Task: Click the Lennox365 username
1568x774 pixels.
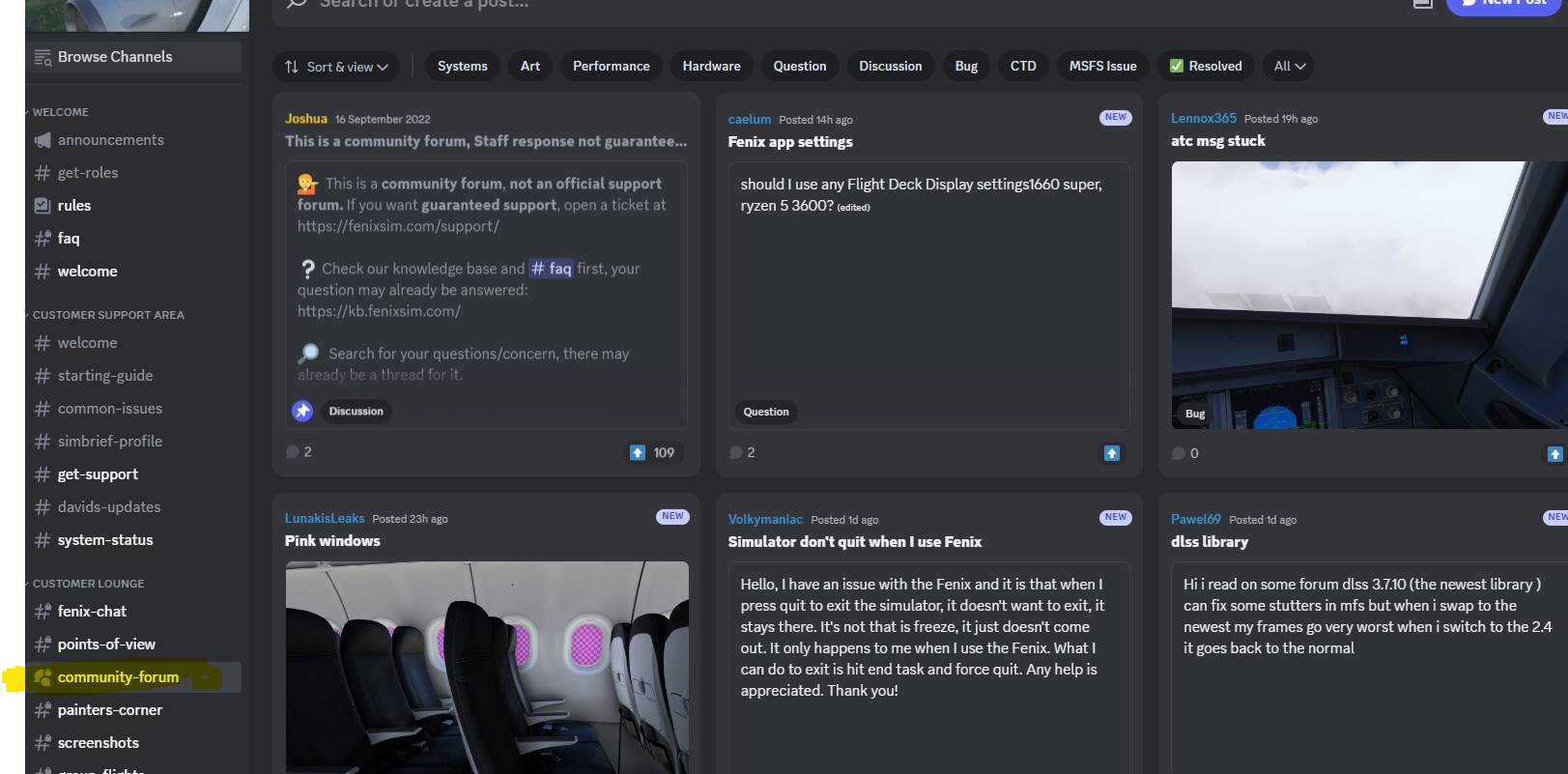Action: pyautogui.click(x=1204, y=118)
